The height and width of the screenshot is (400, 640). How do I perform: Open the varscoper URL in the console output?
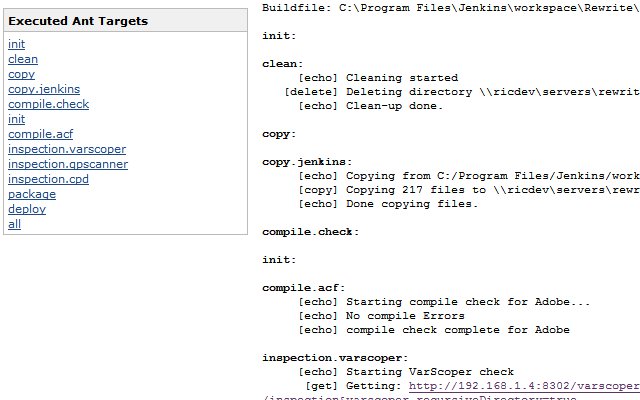tap(524, 386)
